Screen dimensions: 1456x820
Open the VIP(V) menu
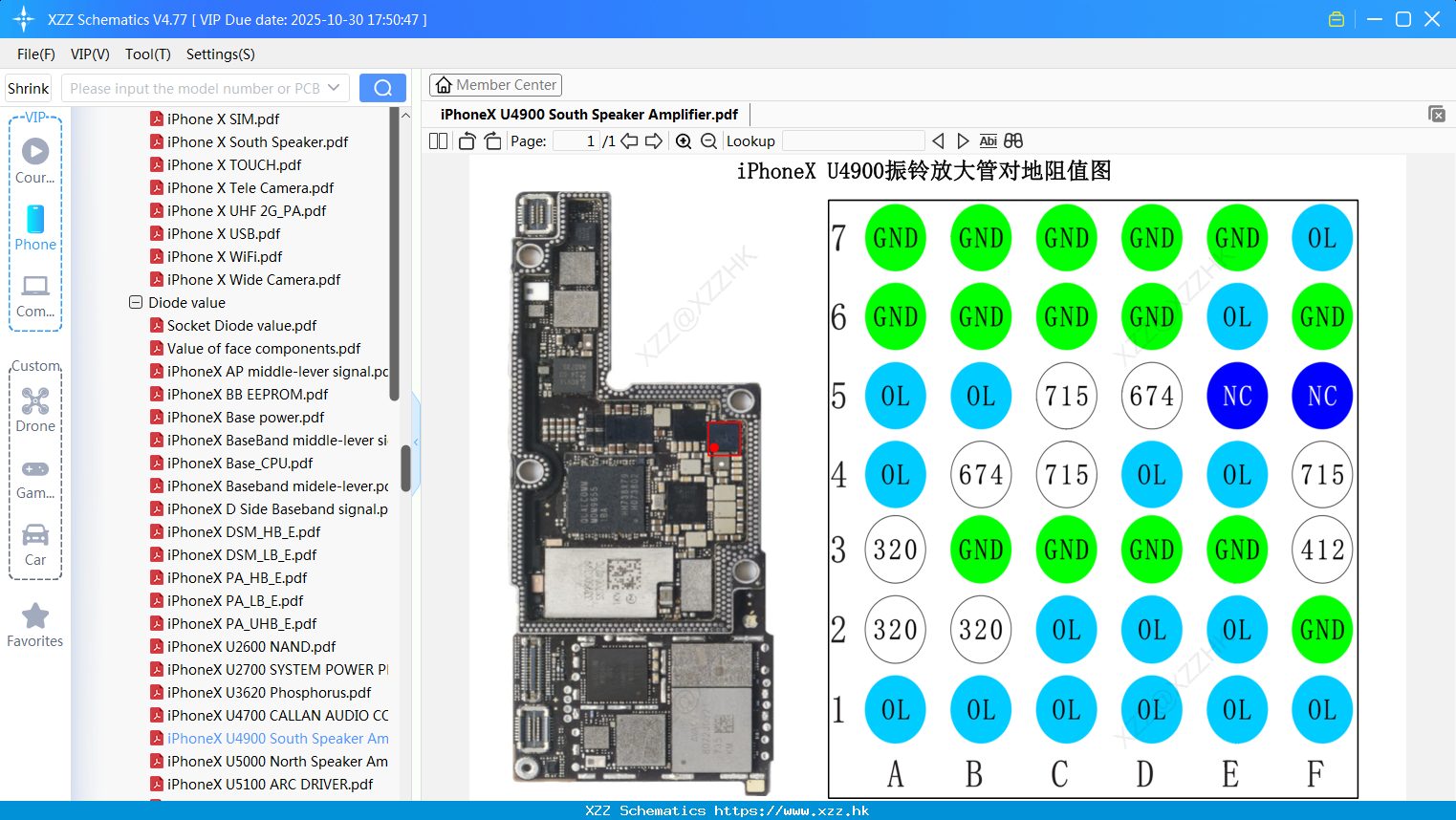[90, 54]
